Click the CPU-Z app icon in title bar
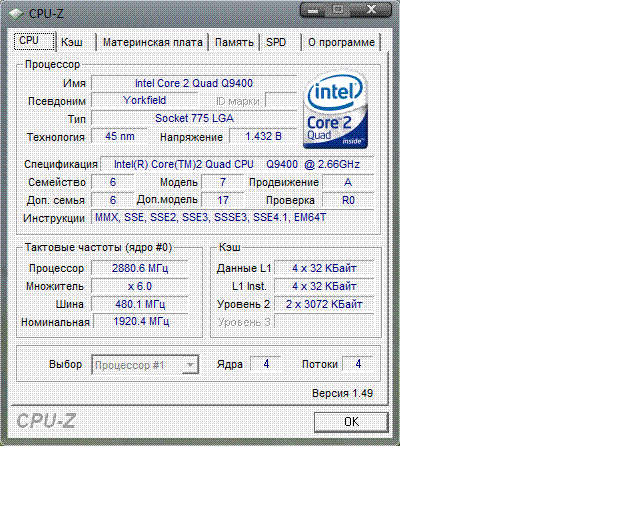 [x=16, y=14]
